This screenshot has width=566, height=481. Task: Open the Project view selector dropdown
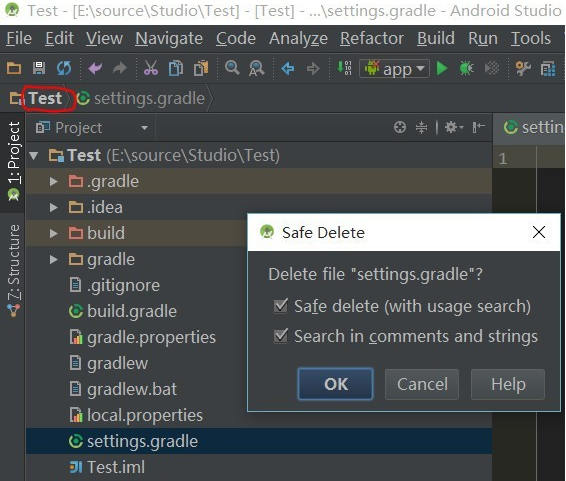92,128
